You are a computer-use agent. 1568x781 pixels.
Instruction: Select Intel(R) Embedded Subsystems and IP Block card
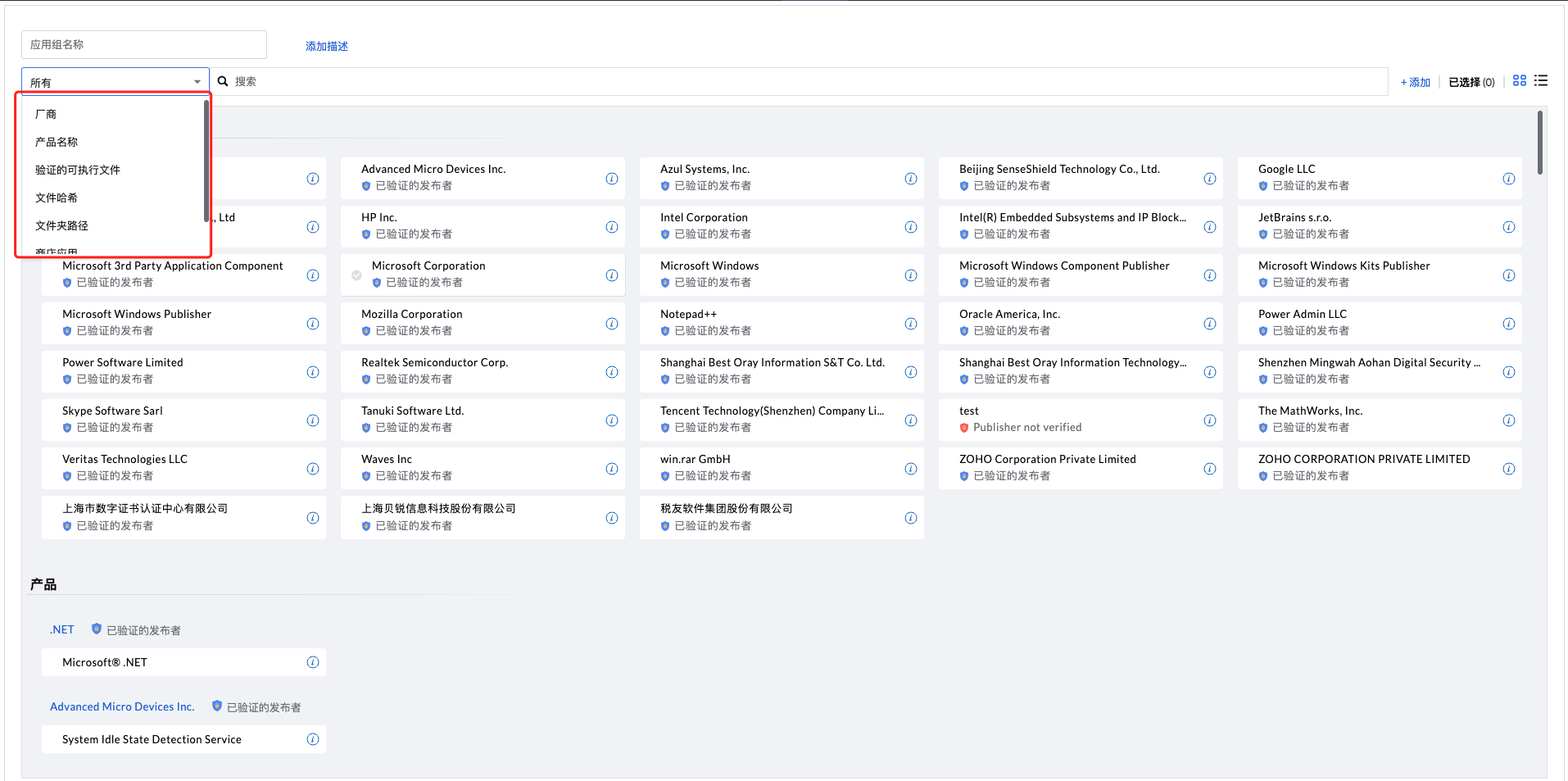point(1081,226)
